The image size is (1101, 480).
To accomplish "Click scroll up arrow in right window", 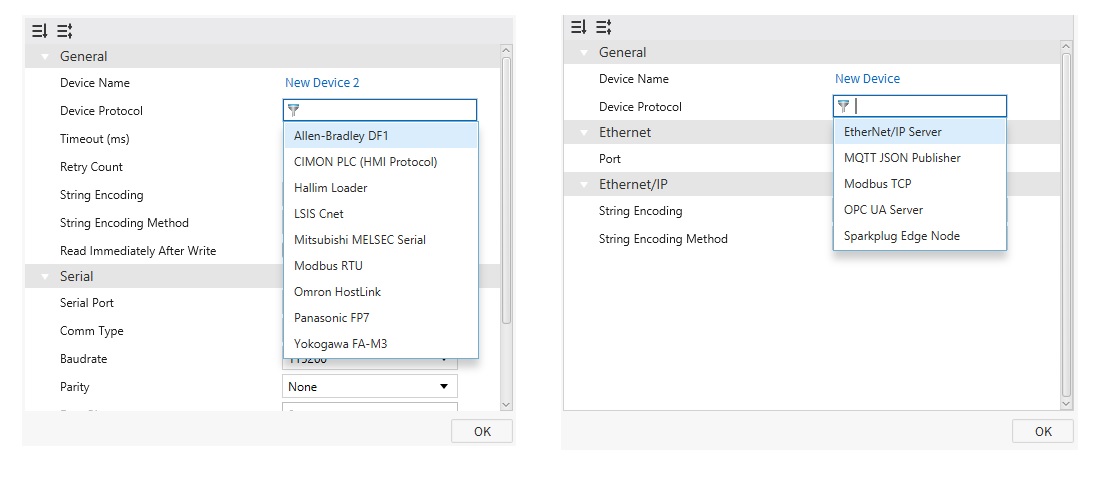I will click(1067, 46).
